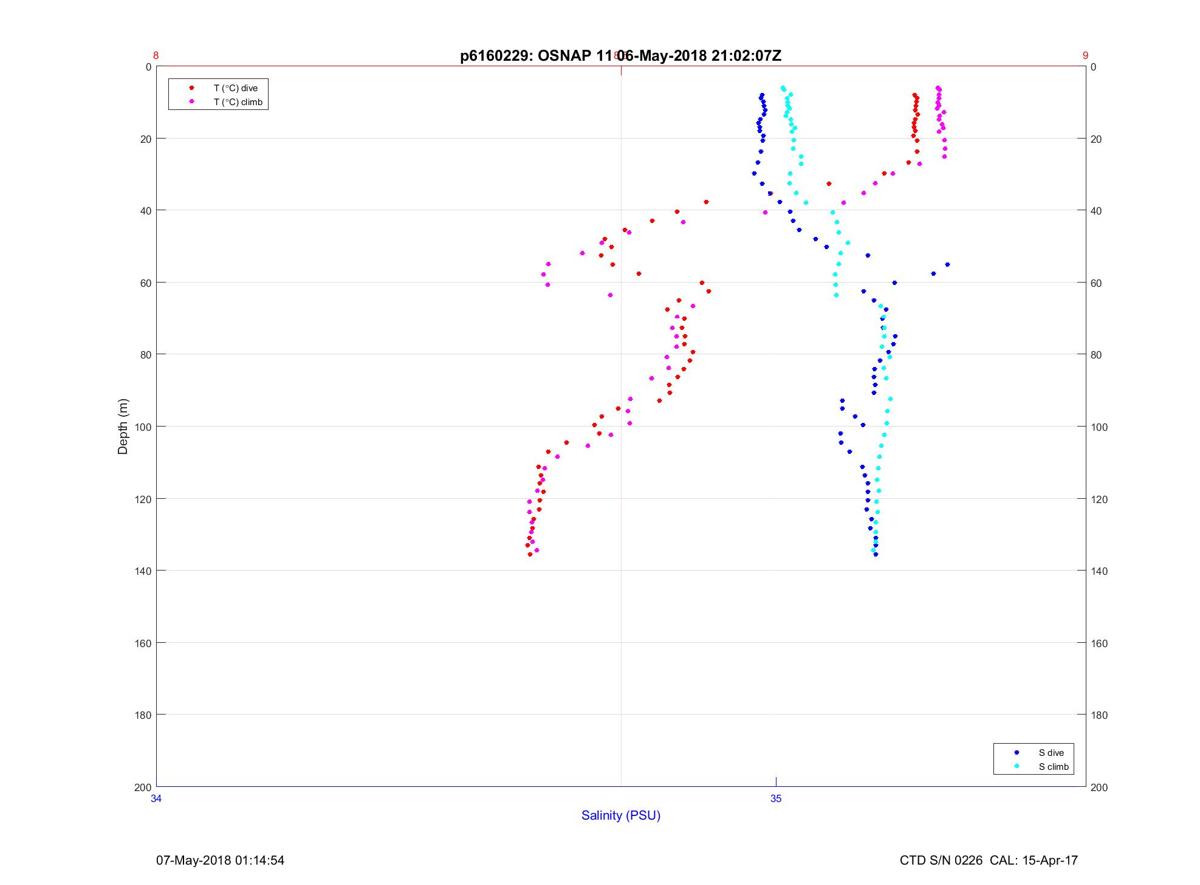This screenshot has width=1200, height=885.
Task: Select the 'T (°C) dive' legend entry
Action: click(235, 88)
